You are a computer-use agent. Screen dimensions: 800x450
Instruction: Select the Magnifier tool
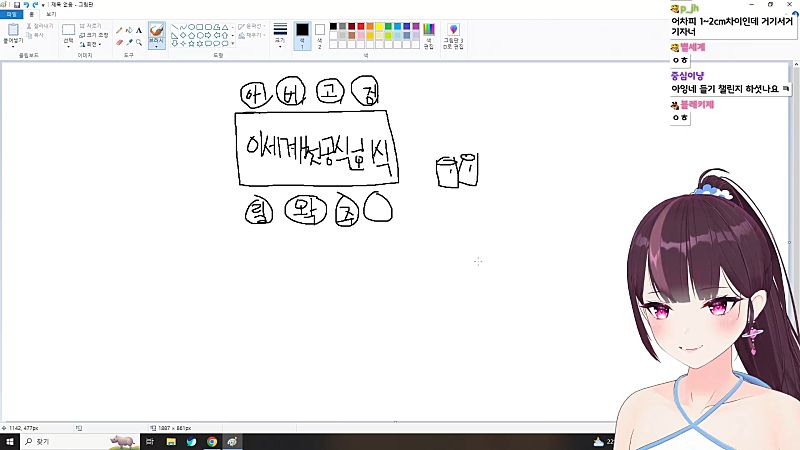point(138,42)
